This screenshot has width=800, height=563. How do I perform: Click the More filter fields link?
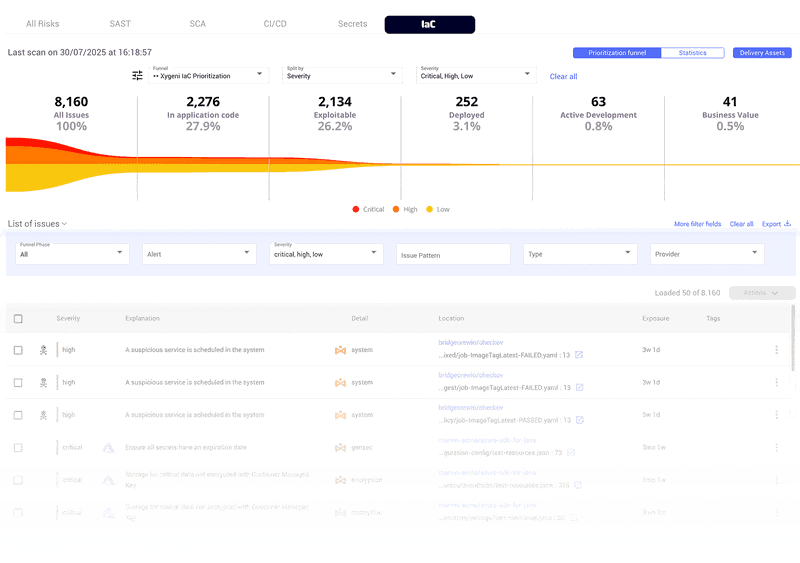[697, 224]
